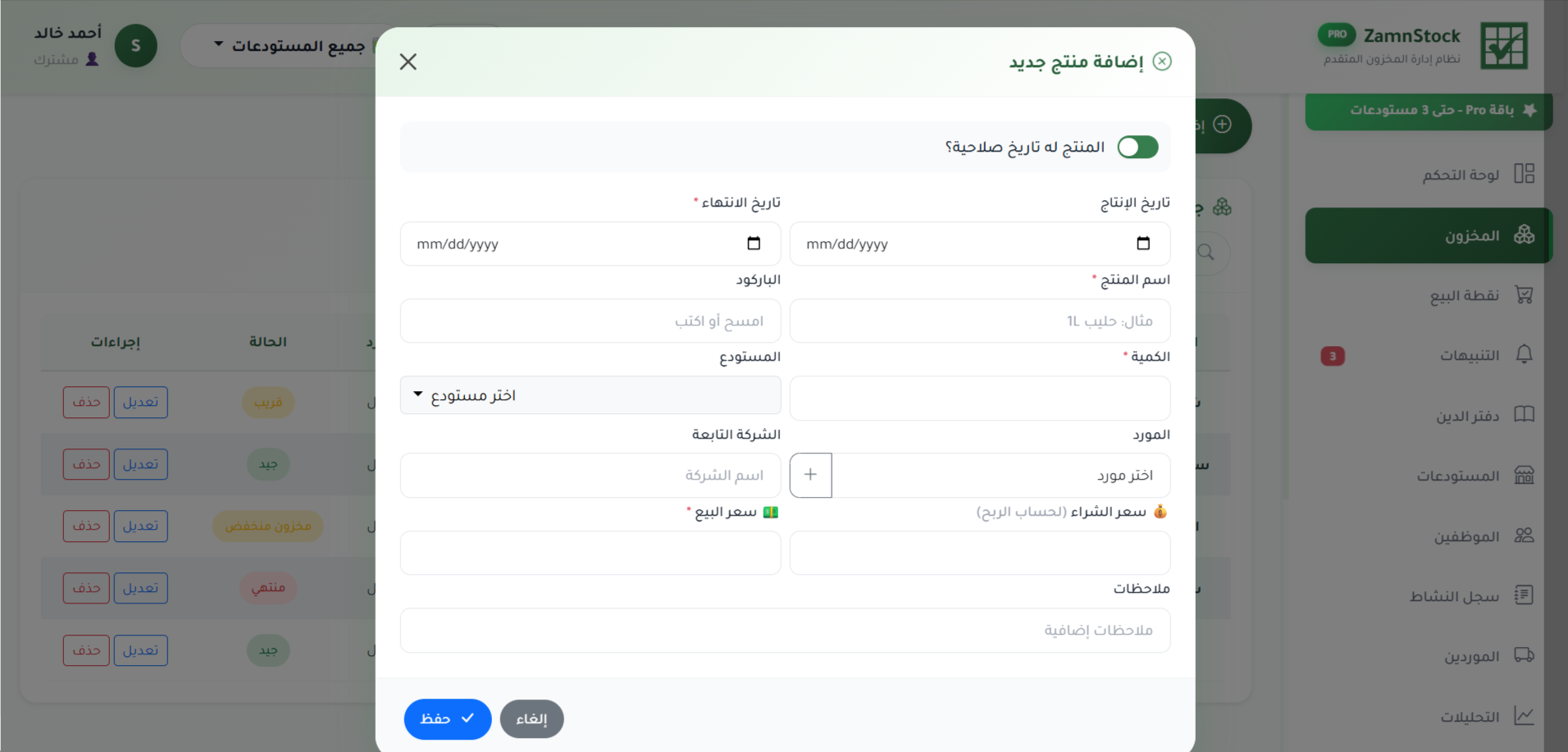Click the production date input field
This screenshot has height=752, width=1568.
[x=980, y=244]
